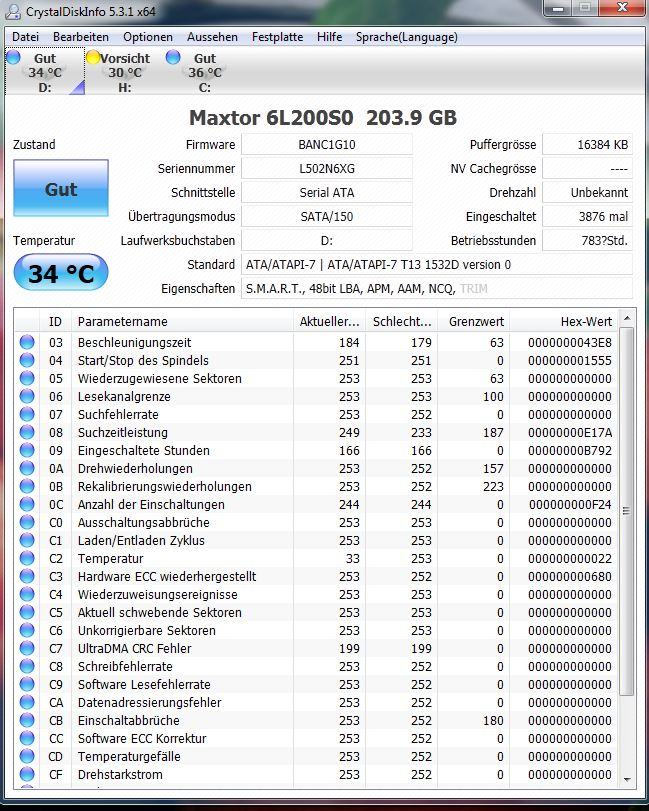Open the Optionen menu
Image resolution: width=649 pixels, height=811 pixels.
coord(148,37)
